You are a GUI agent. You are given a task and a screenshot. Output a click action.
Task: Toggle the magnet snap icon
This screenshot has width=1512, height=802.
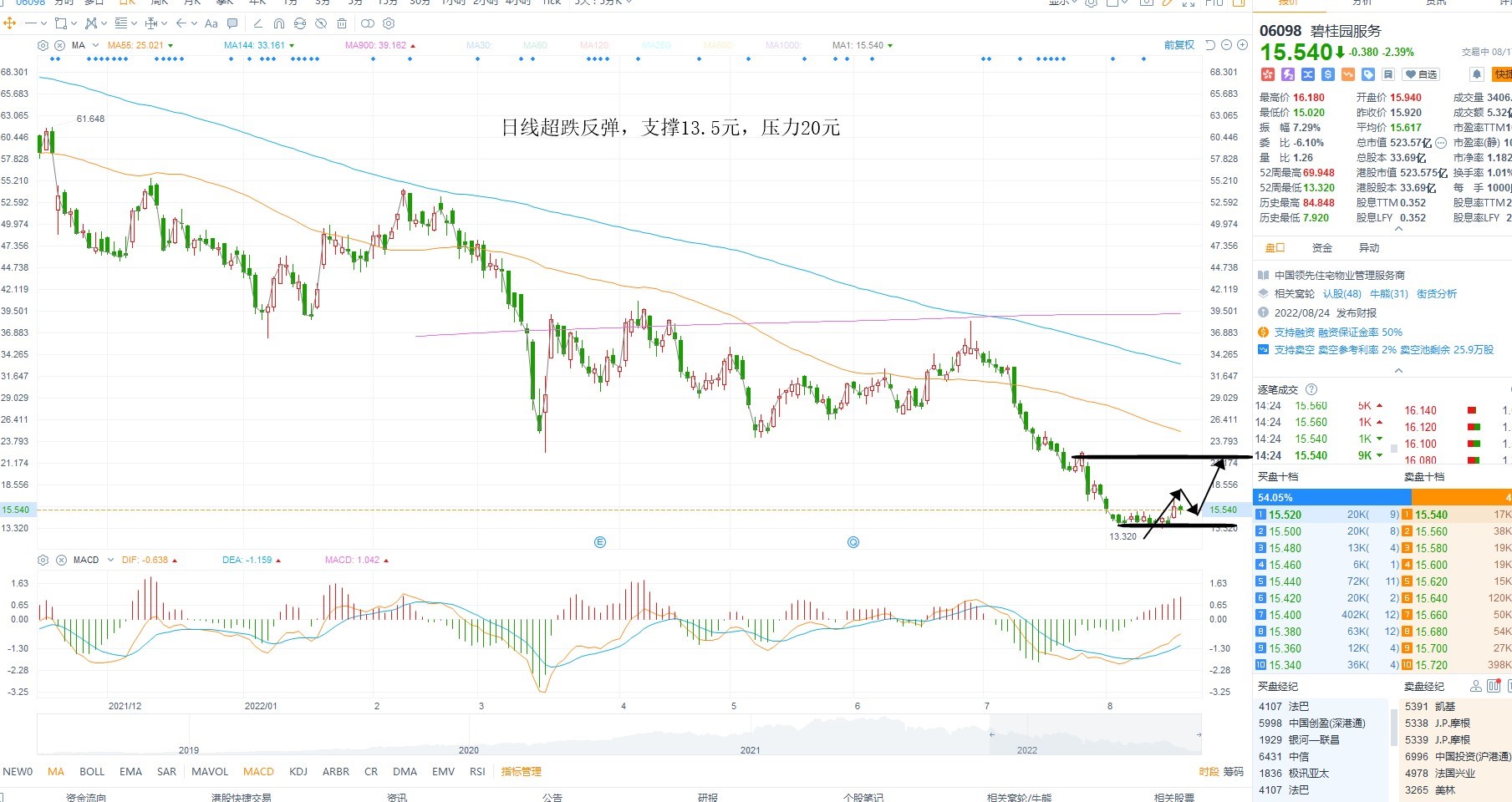tap(279, 23)
